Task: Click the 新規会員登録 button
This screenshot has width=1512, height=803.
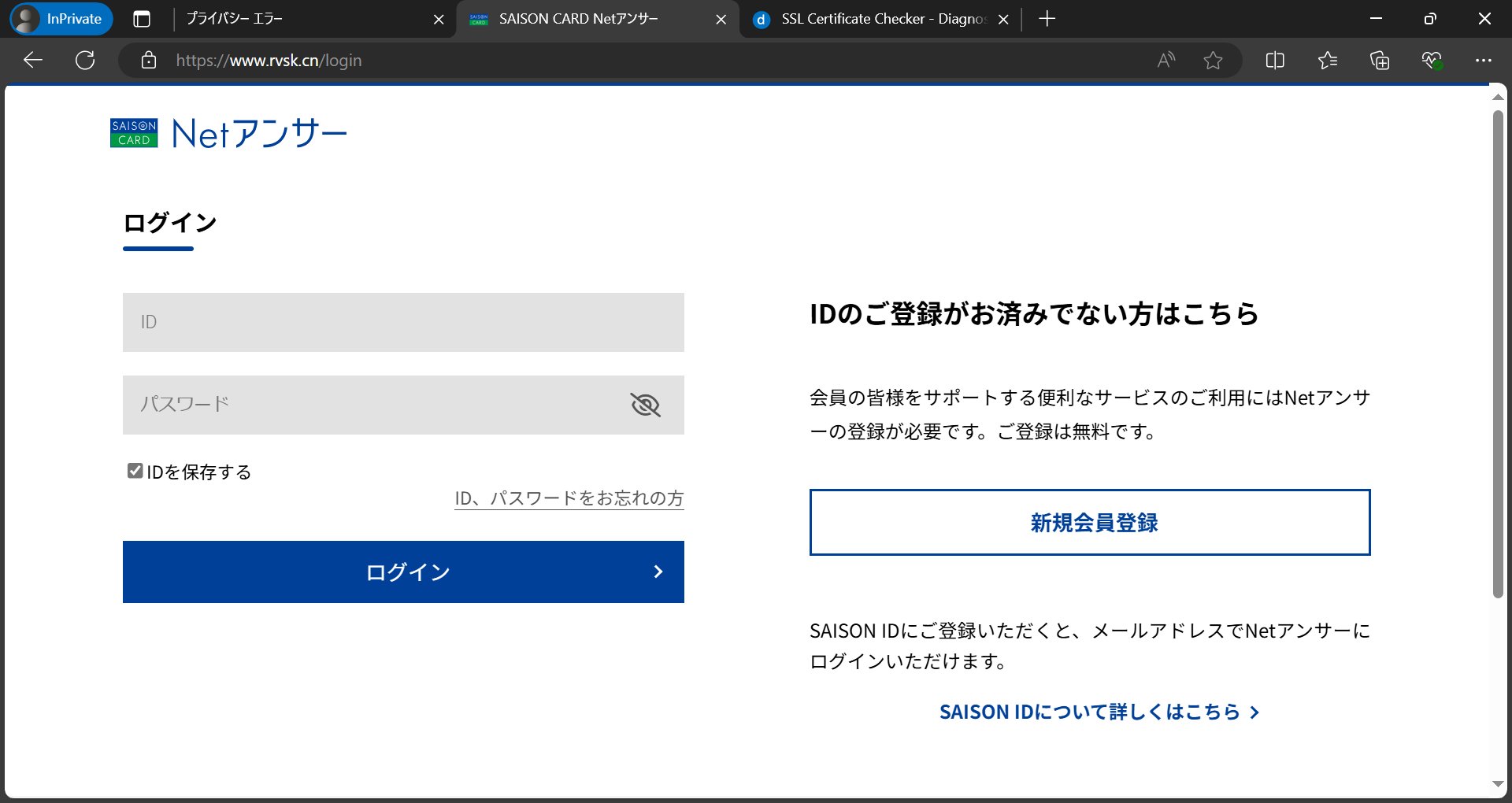Action: tap(1090, 523)
